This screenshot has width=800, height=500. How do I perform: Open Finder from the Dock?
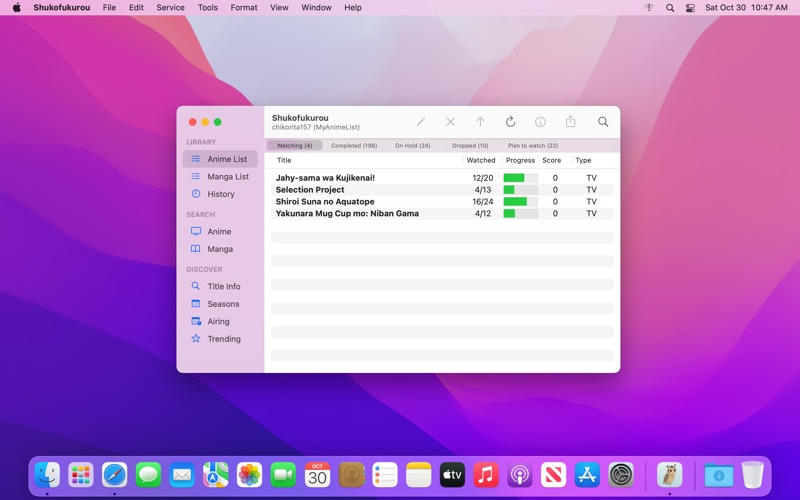(47, 475)
